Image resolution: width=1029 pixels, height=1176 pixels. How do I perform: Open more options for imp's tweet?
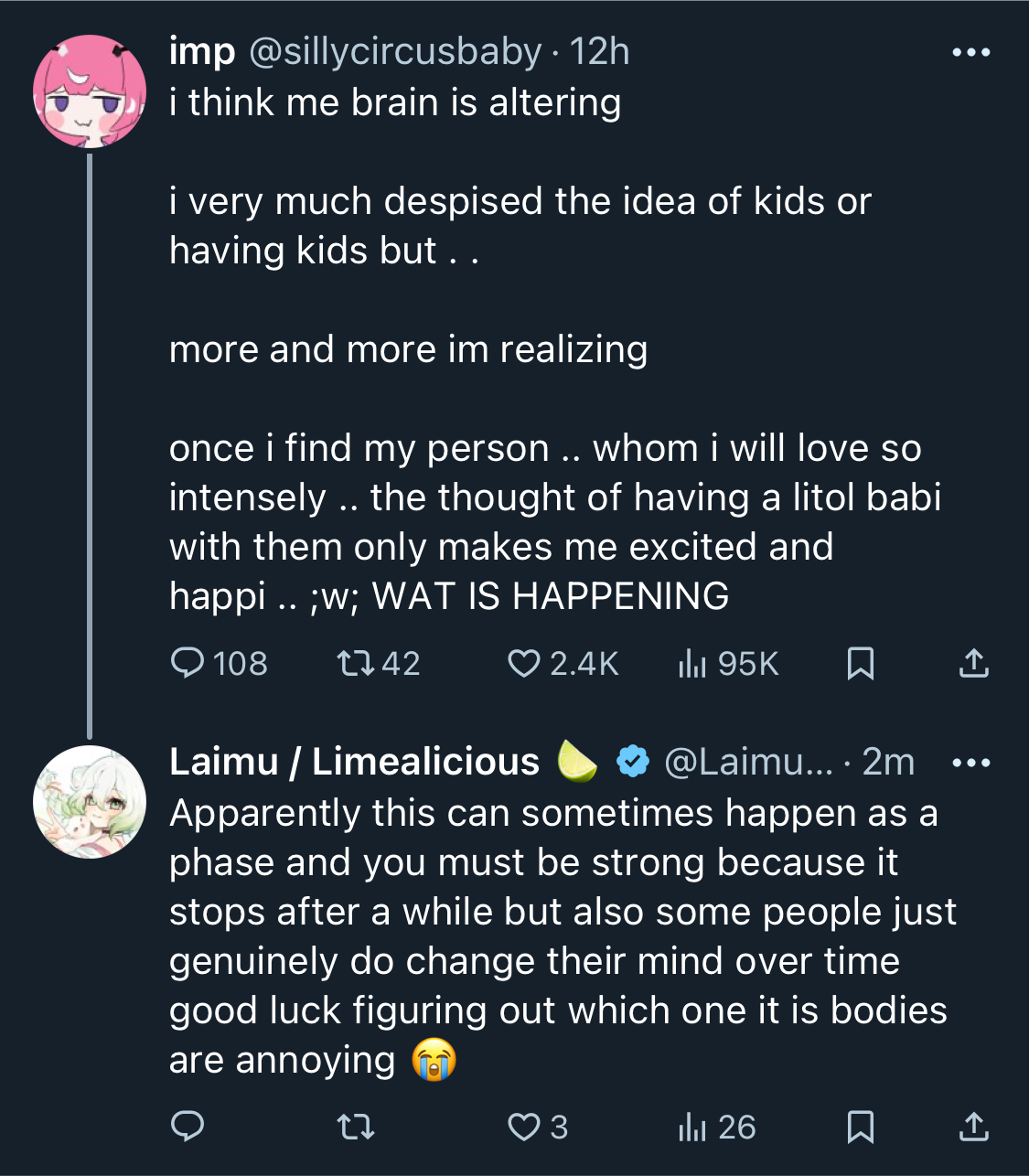click(970, 52)
